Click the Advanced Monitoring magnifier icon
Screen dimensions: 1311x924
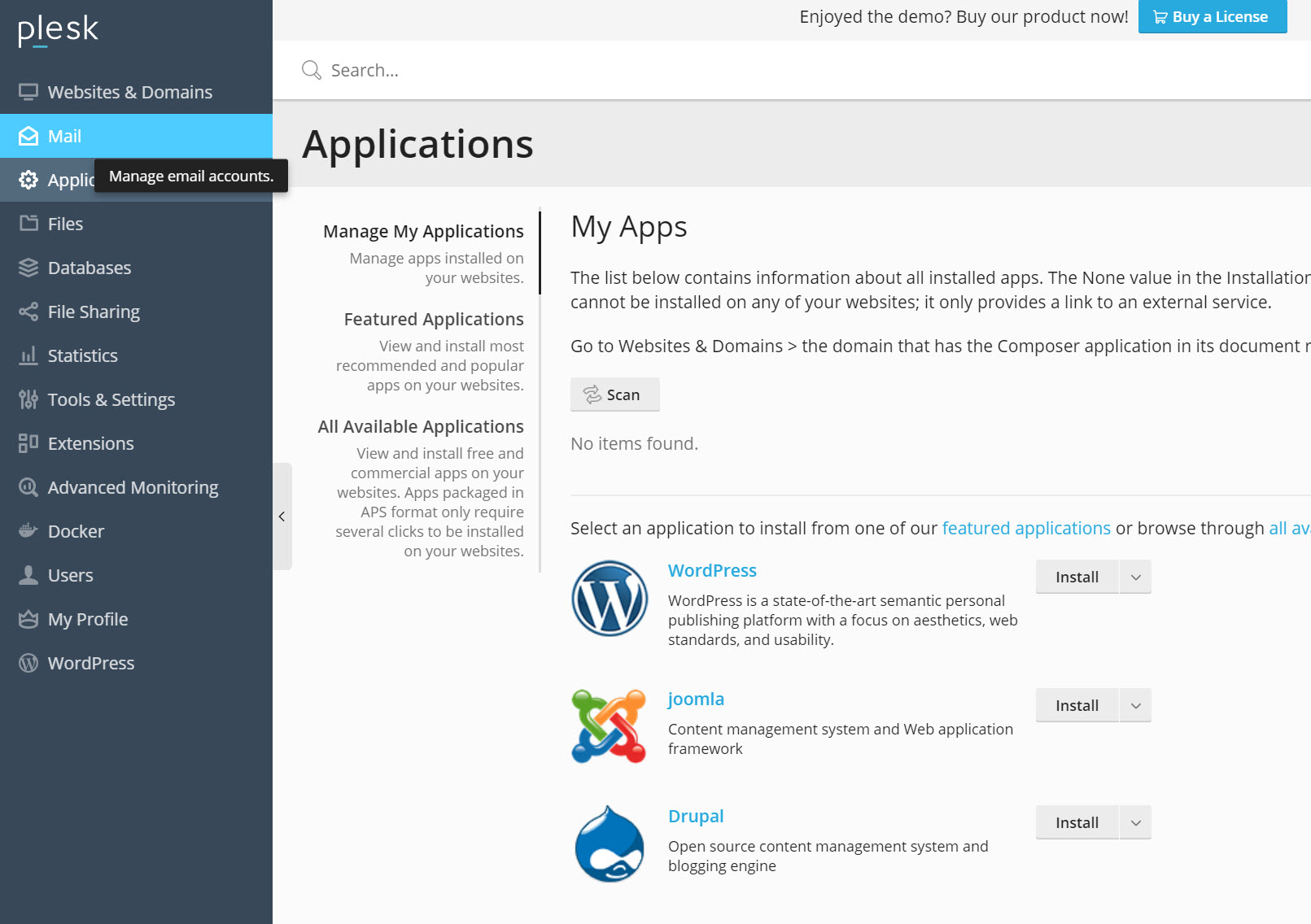pos(28,486)
